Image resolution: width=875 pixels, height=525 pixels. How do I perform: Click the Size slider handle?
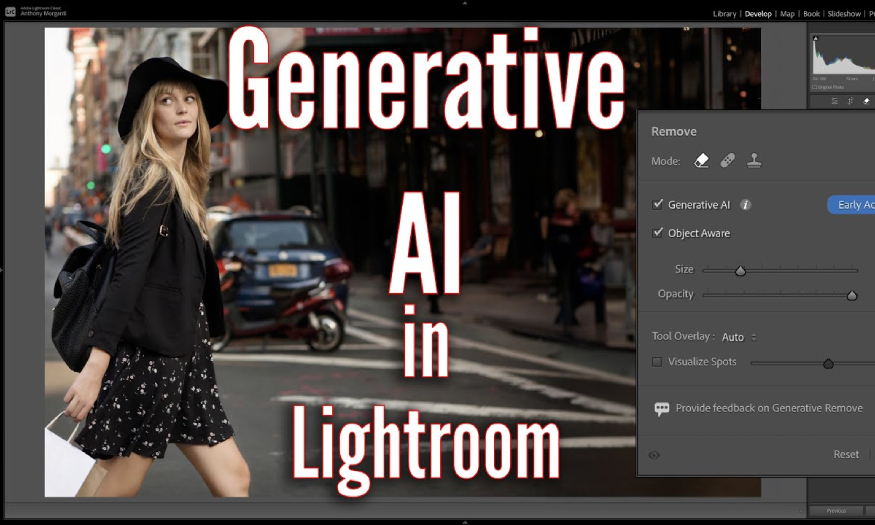pos(741,271)
